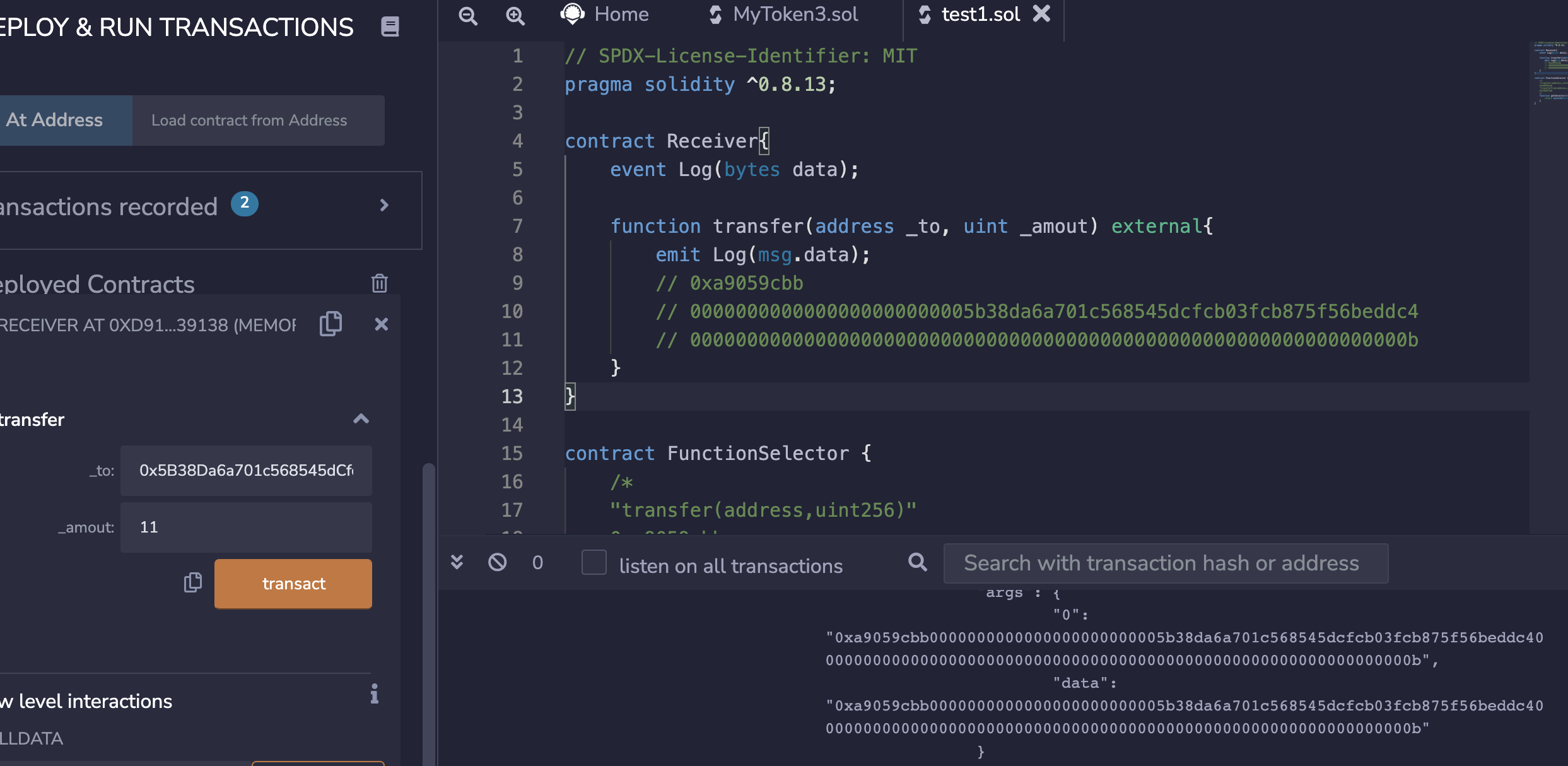Image resolution: width=1568 pixels, height=766 pixels.
Task: Open the Home tab
Action: click(x=605, y=15)
